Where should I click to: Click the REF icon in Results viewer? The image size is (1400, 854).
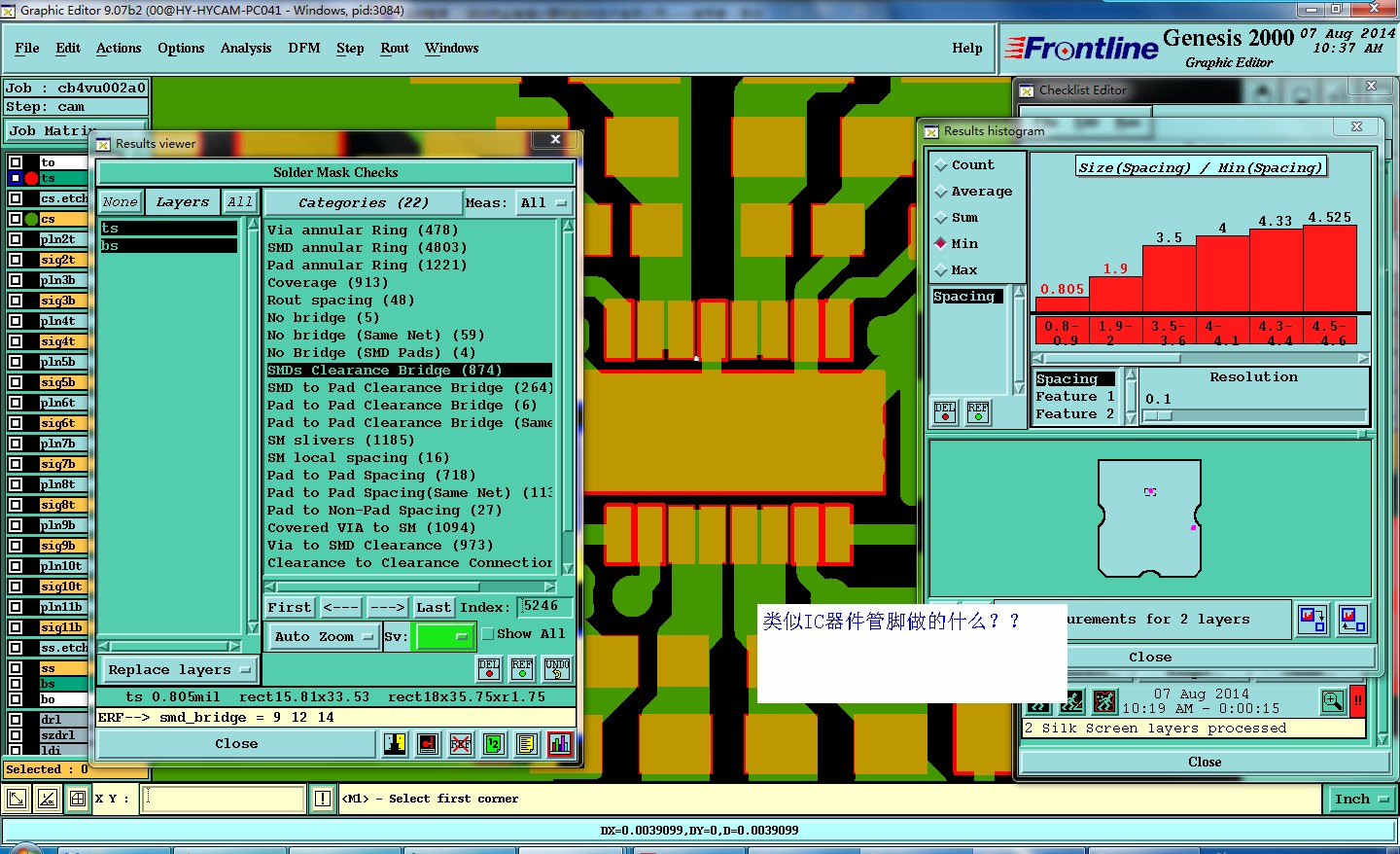pyautogui.click(x=522, y=669)
